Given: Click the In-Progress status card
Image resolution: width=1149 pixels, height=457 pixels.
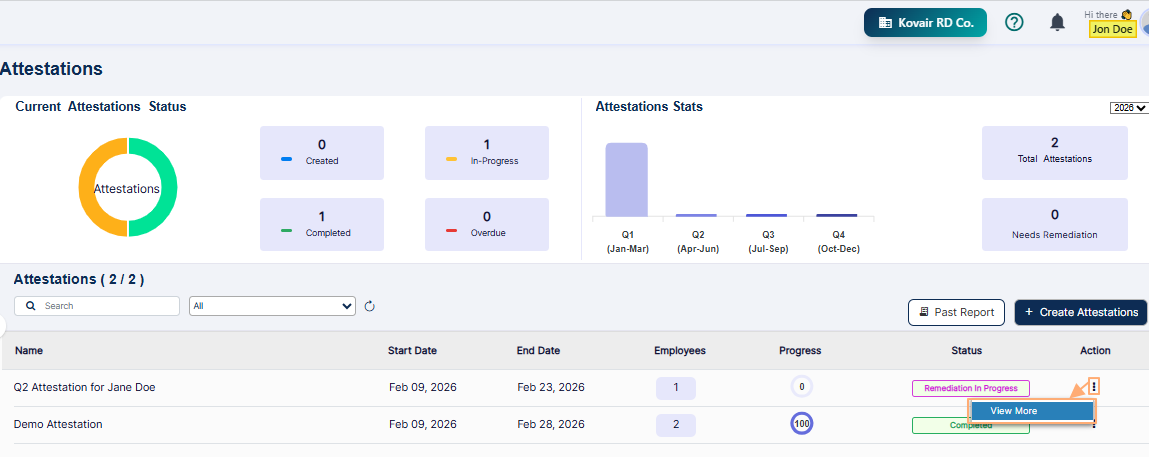Looking at the screenshot, I should [x=487, y=152].
